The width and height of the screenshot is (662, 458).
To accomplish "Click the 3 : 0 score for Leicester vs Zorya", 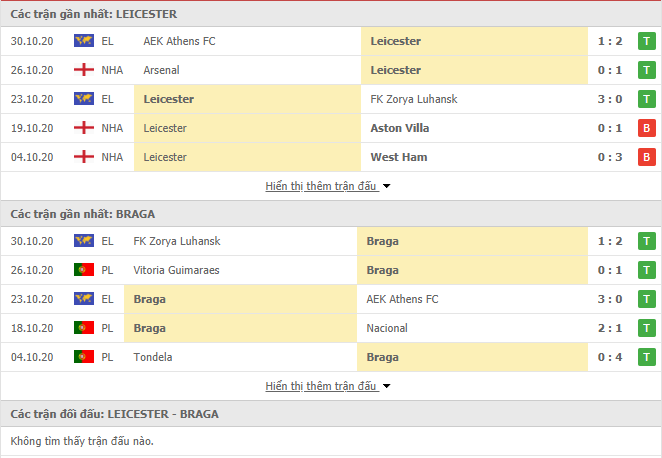I will pos(610,99).
